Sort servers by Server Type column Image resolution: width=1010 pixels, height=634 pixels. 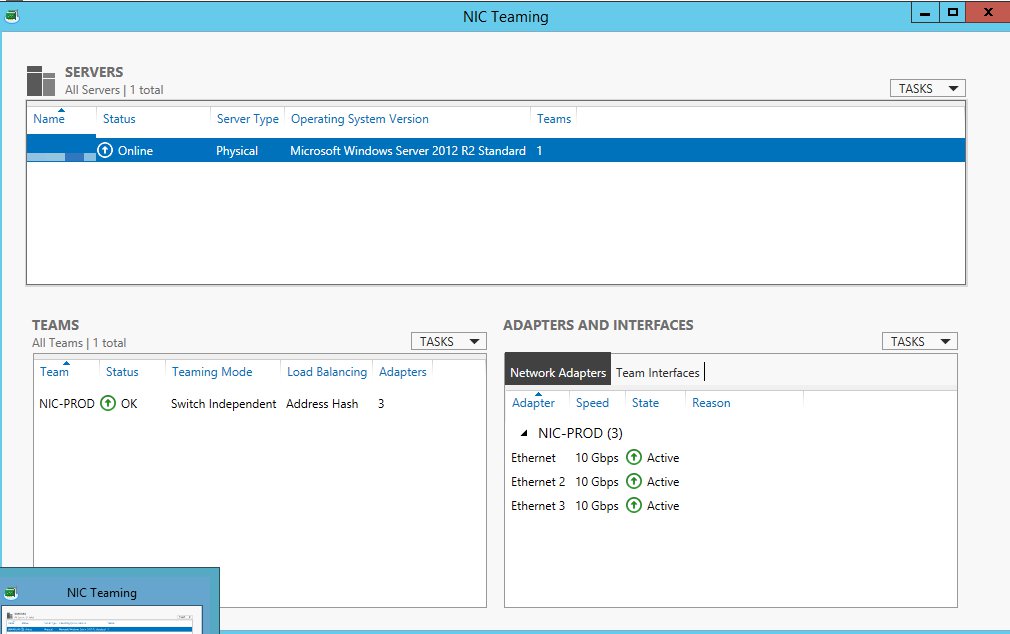point(247,119)
